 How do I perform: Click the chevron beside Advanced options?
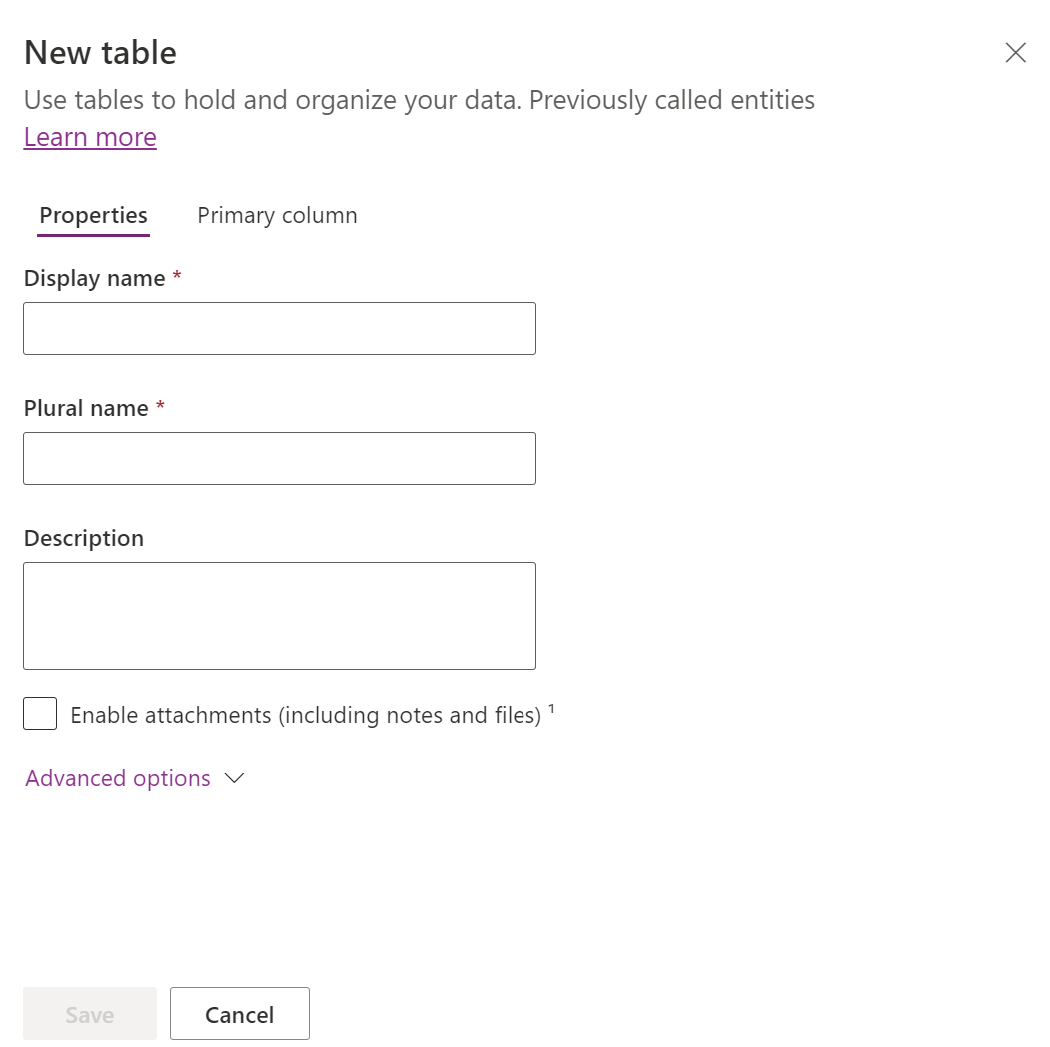point(235,778)
